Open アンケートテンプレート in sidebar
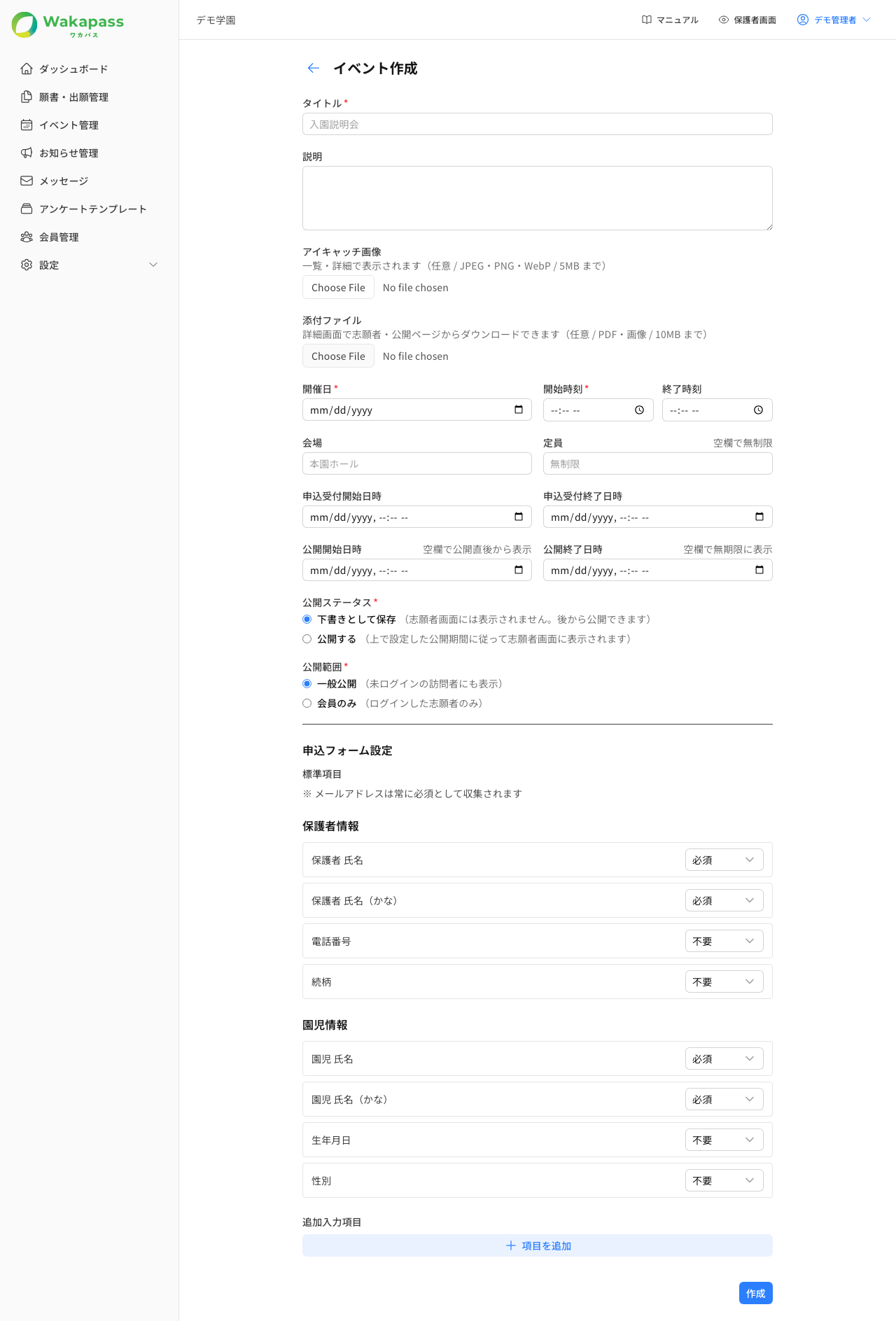896x1321 pixels. [89, 209]
